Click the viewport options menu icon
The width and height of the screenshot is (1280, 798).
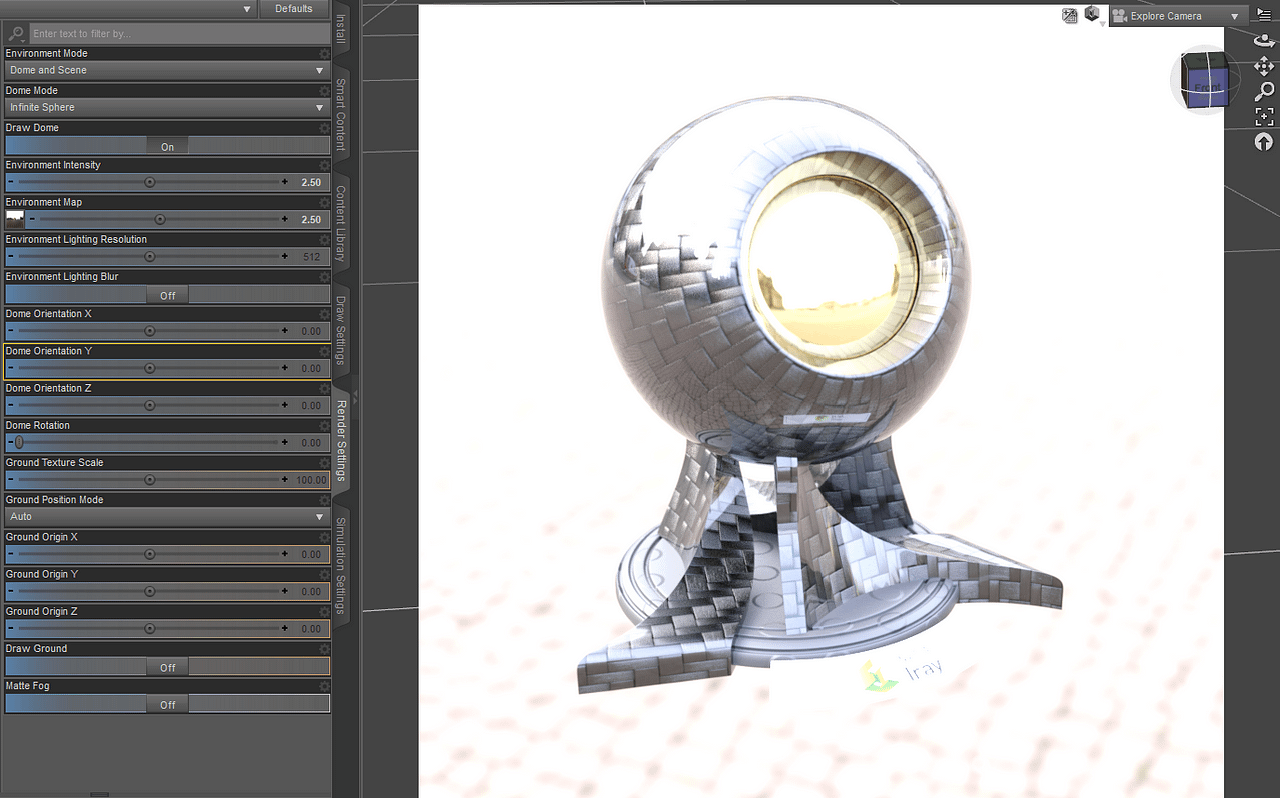tap(1264, 13)
